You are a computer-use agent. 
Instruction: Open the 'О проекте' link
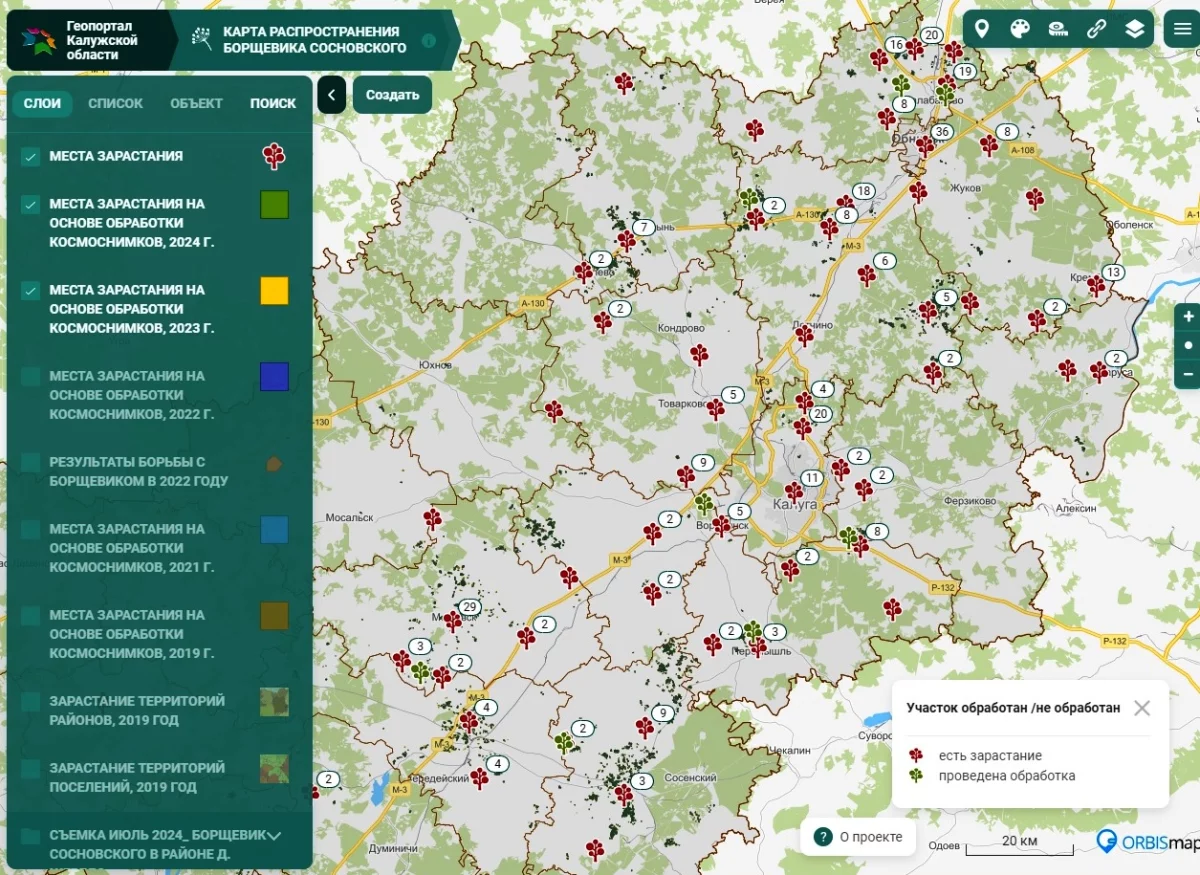tap(858, 837)
